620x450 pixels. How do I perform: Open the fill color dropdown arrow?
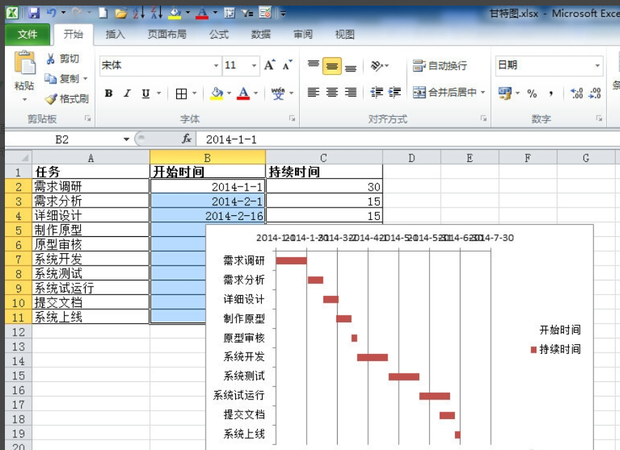(x=229, y=94)
